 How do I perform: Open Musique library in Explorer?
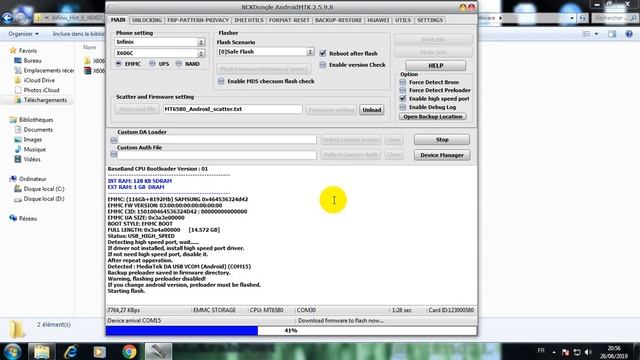pos(30,149)
